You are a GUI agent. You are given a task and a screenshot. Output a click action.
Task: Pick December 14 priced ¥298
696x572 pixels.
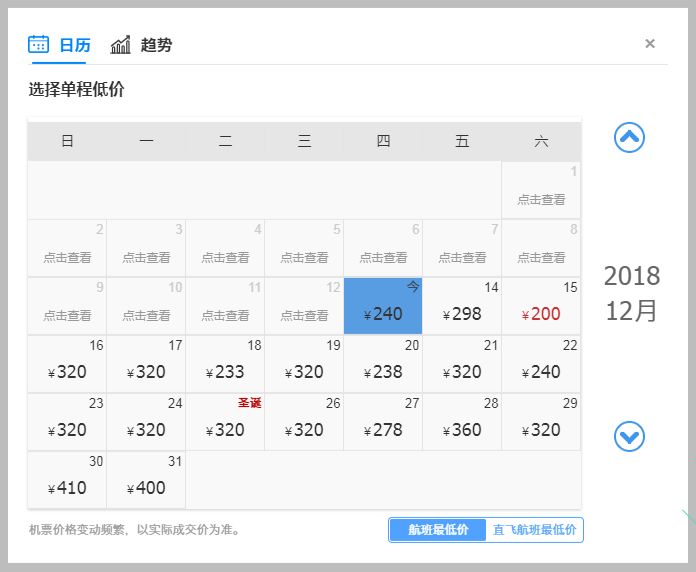click(462, 306)
